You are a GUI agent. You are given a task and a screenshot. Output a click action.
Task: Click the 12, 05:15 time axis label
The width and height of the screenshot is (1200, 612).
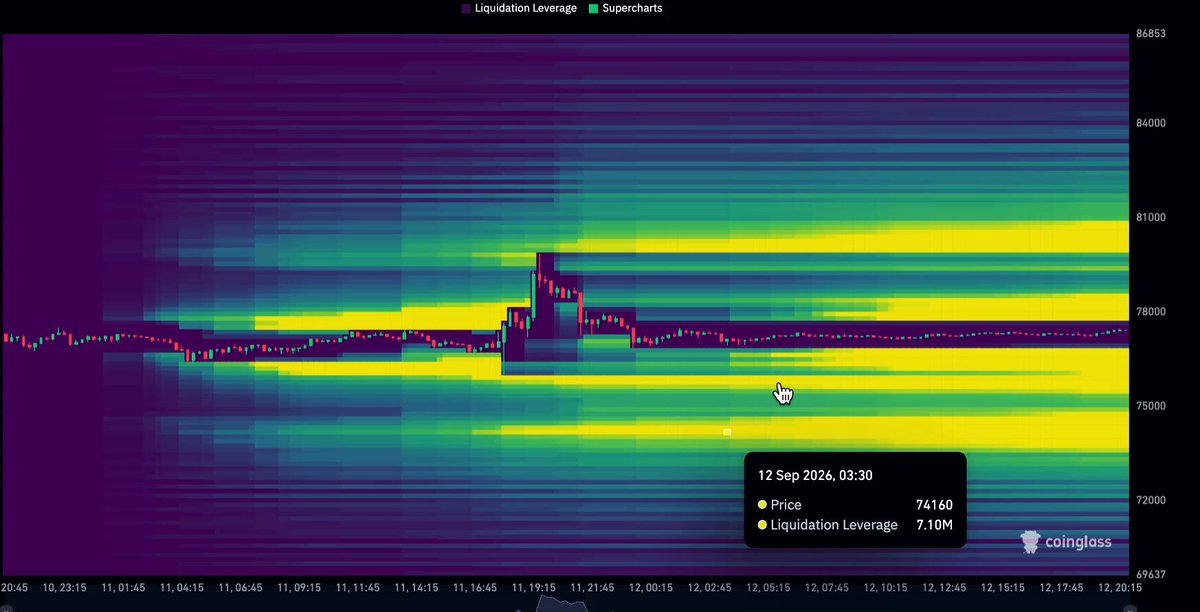(770, 588)
